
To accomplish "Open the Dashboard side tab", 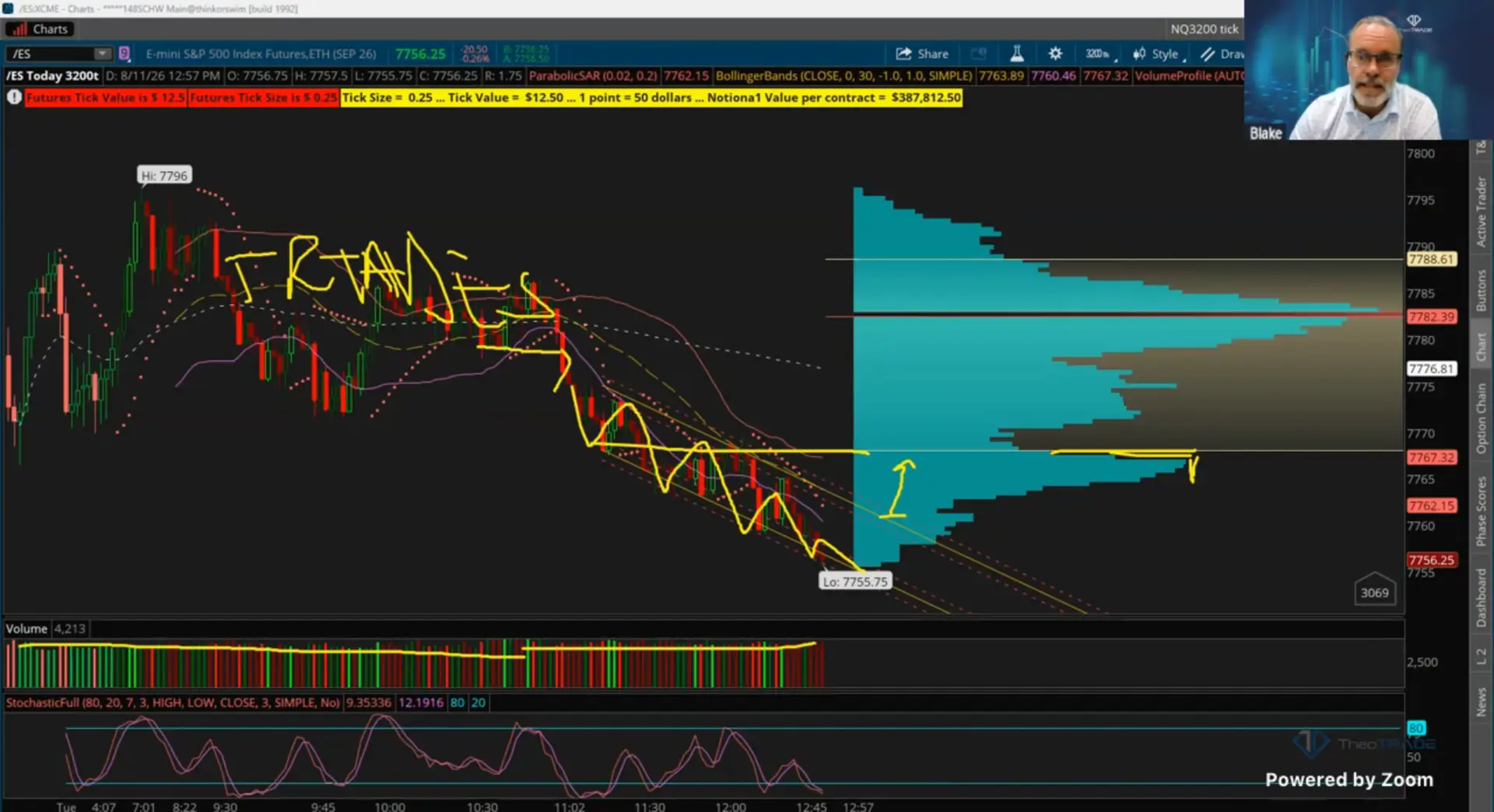I will click(x=1481, y=597).
